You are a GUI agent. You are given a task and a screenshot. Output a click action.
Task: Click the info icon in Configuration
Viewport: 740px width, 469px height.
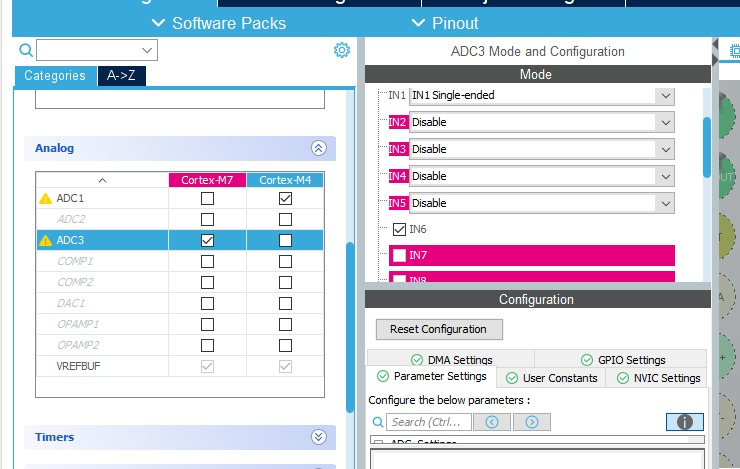(685, 422)
